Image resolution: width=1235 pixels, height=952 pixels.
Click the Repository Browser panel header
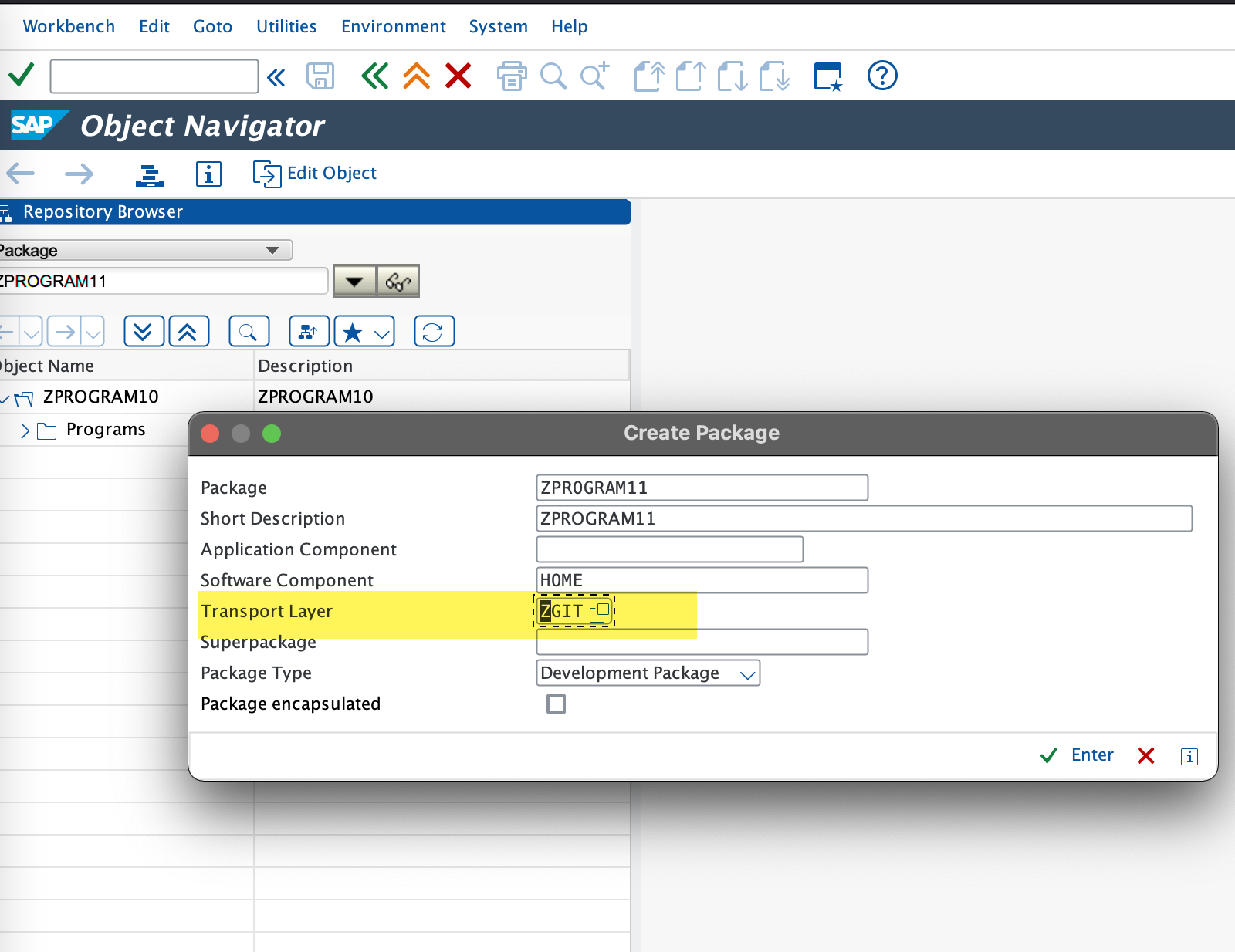[x=315, y=212]
